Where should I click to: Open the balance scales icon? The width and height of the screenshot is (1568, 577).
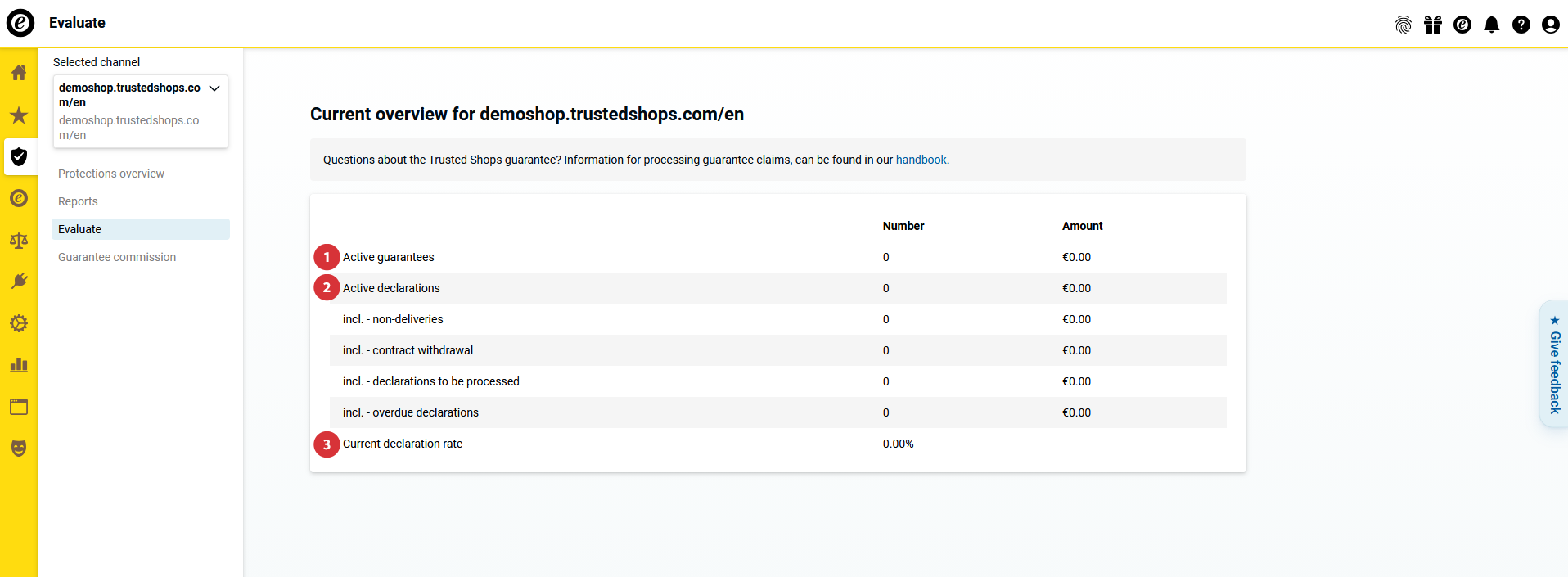point(19,240)
